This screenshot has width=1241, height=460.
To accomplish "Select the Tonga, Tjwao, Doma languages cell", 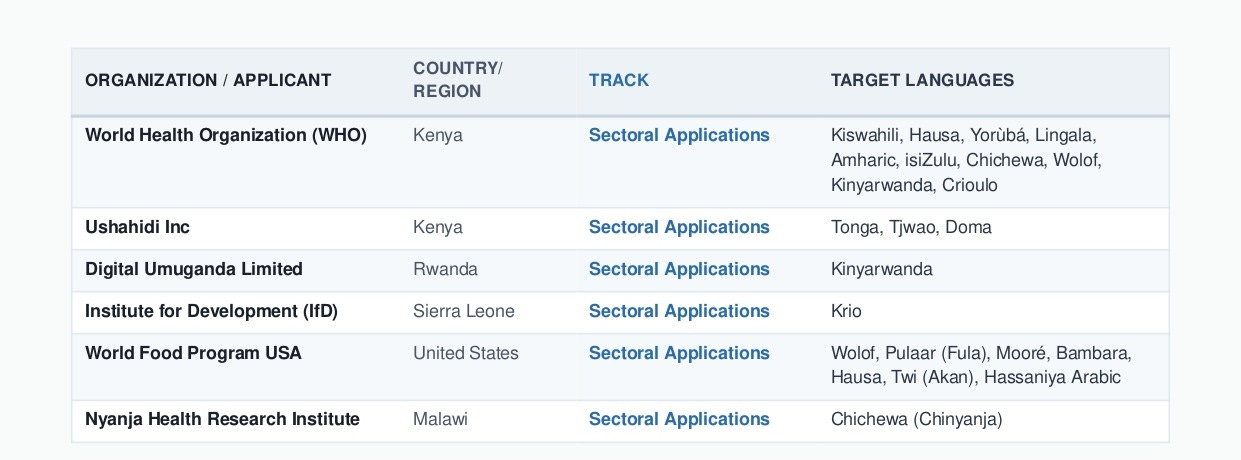I will point(911,227).
